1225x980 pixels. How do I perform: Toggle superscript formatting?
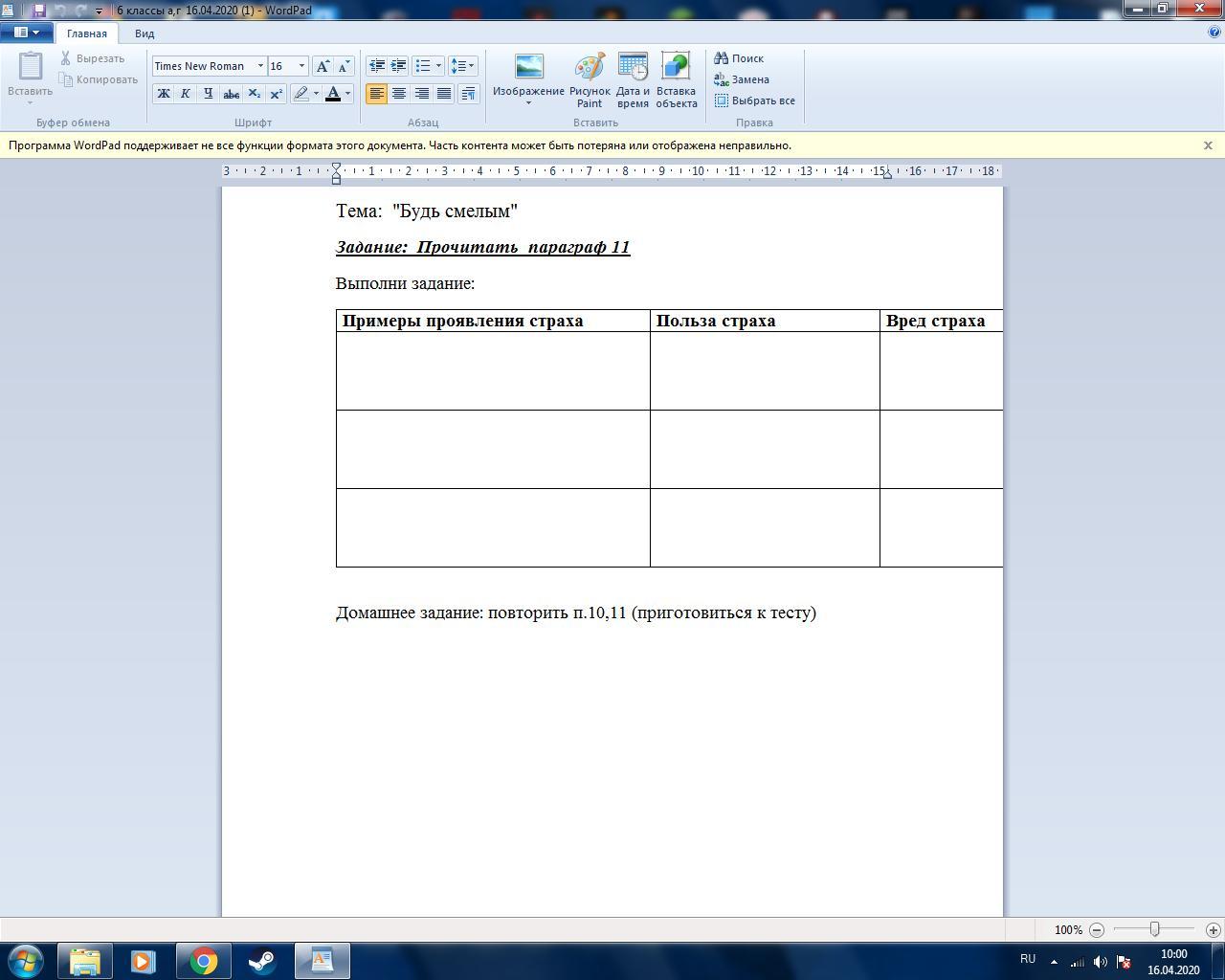pyautogui.click(x=276, y=93)
